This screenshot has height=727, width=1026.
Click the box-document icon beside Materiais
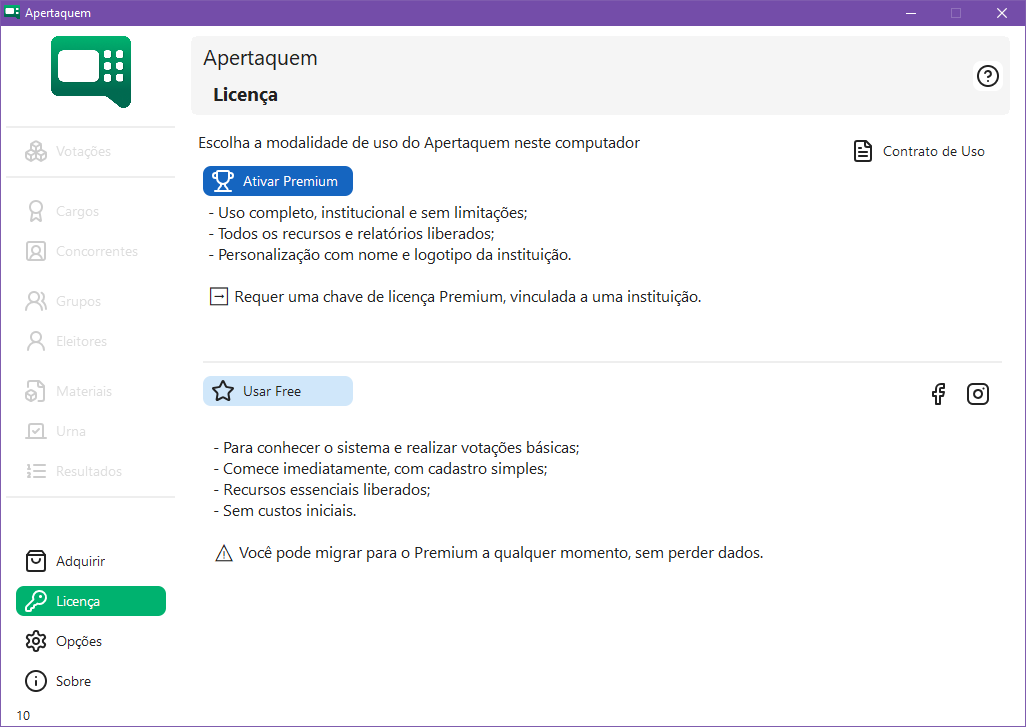point(35,391)
